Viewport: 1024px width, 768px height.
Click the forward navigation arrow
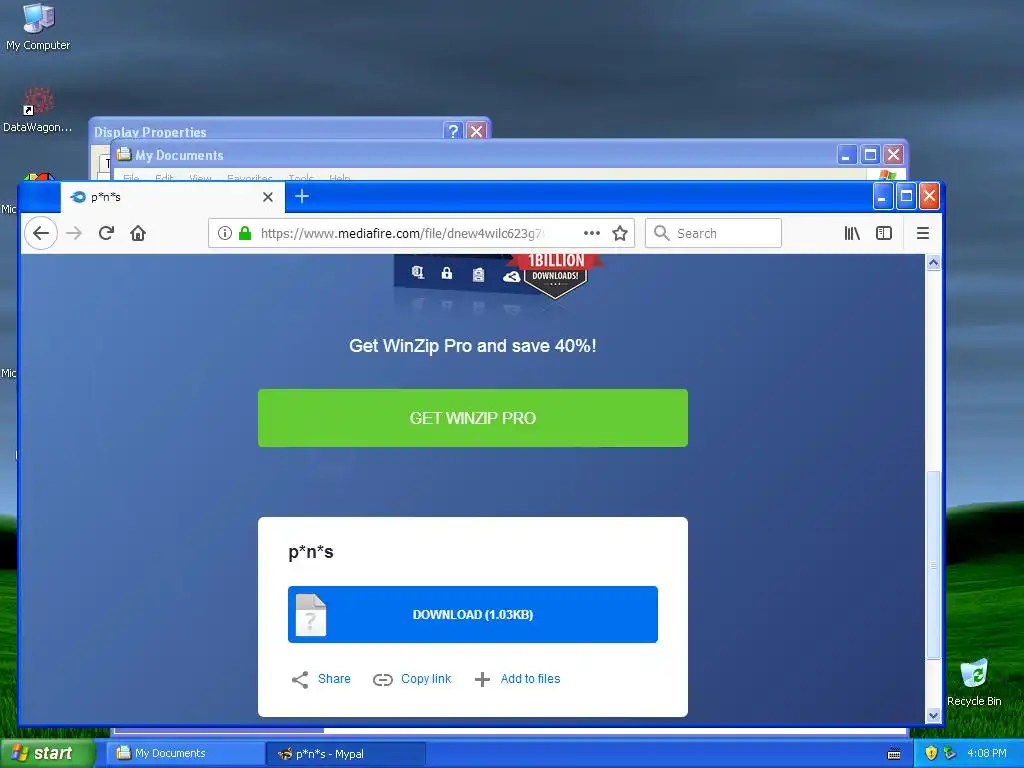(x=74, y=233)
